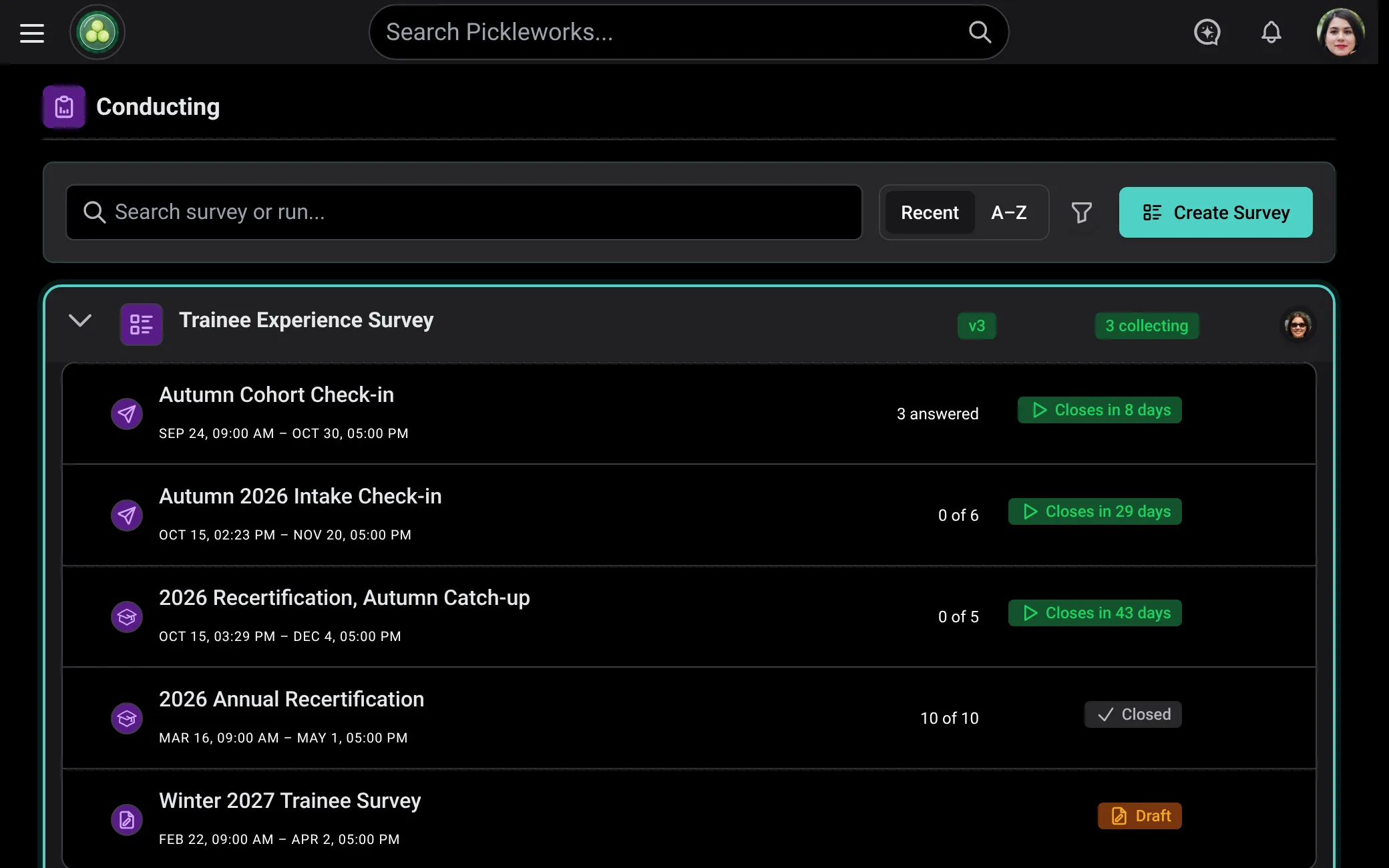Click the Trainee Experience Survey title
This screenshot has height=868, width=1389.
click(x=307, y=320)
